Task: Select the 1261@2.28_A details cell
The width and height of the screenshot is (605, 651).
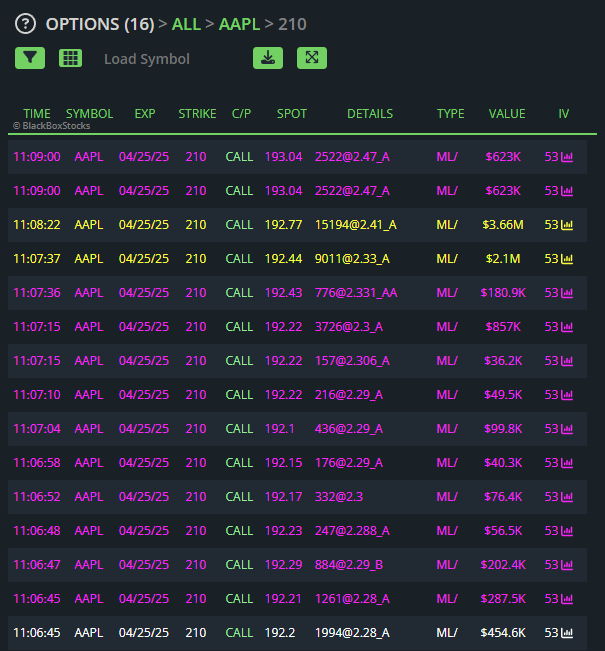Action: [x=352, y=599]
